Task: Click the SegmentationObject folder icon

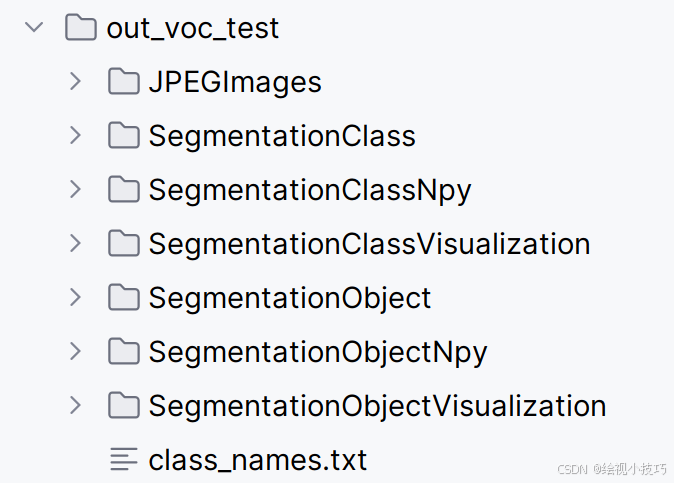Action: (x=123, y=297)
